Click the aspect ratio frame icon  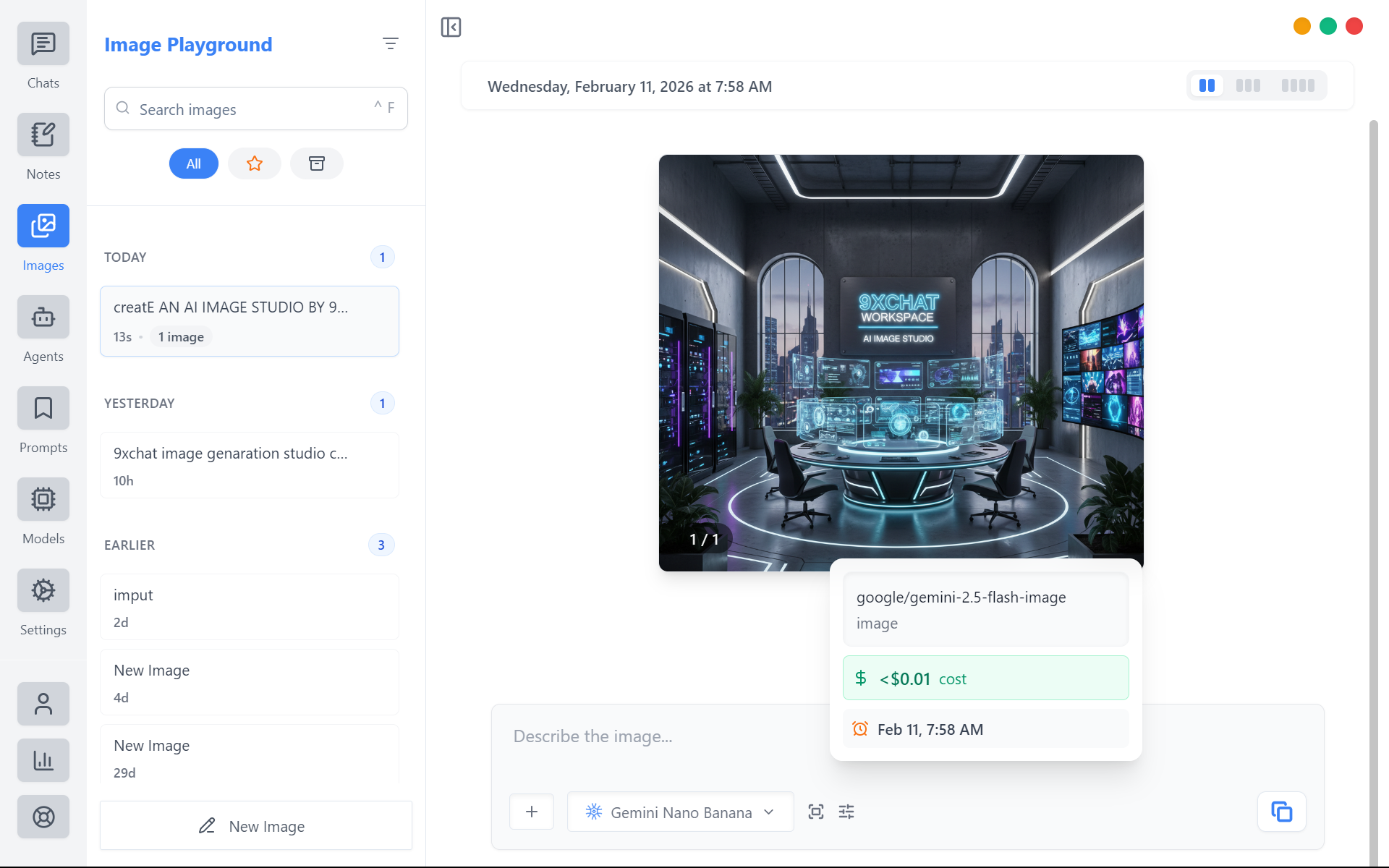coord(816,812)
